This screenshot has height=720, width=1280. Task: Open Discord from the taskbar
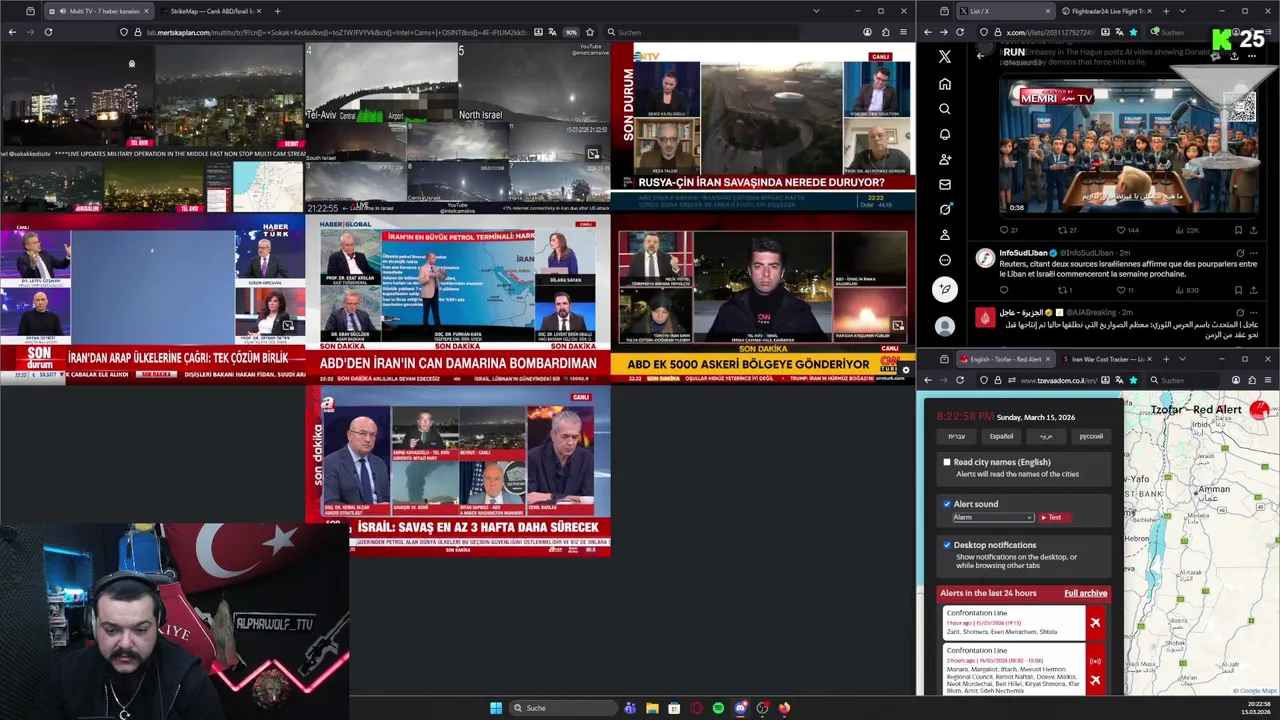tap(740, 708)
